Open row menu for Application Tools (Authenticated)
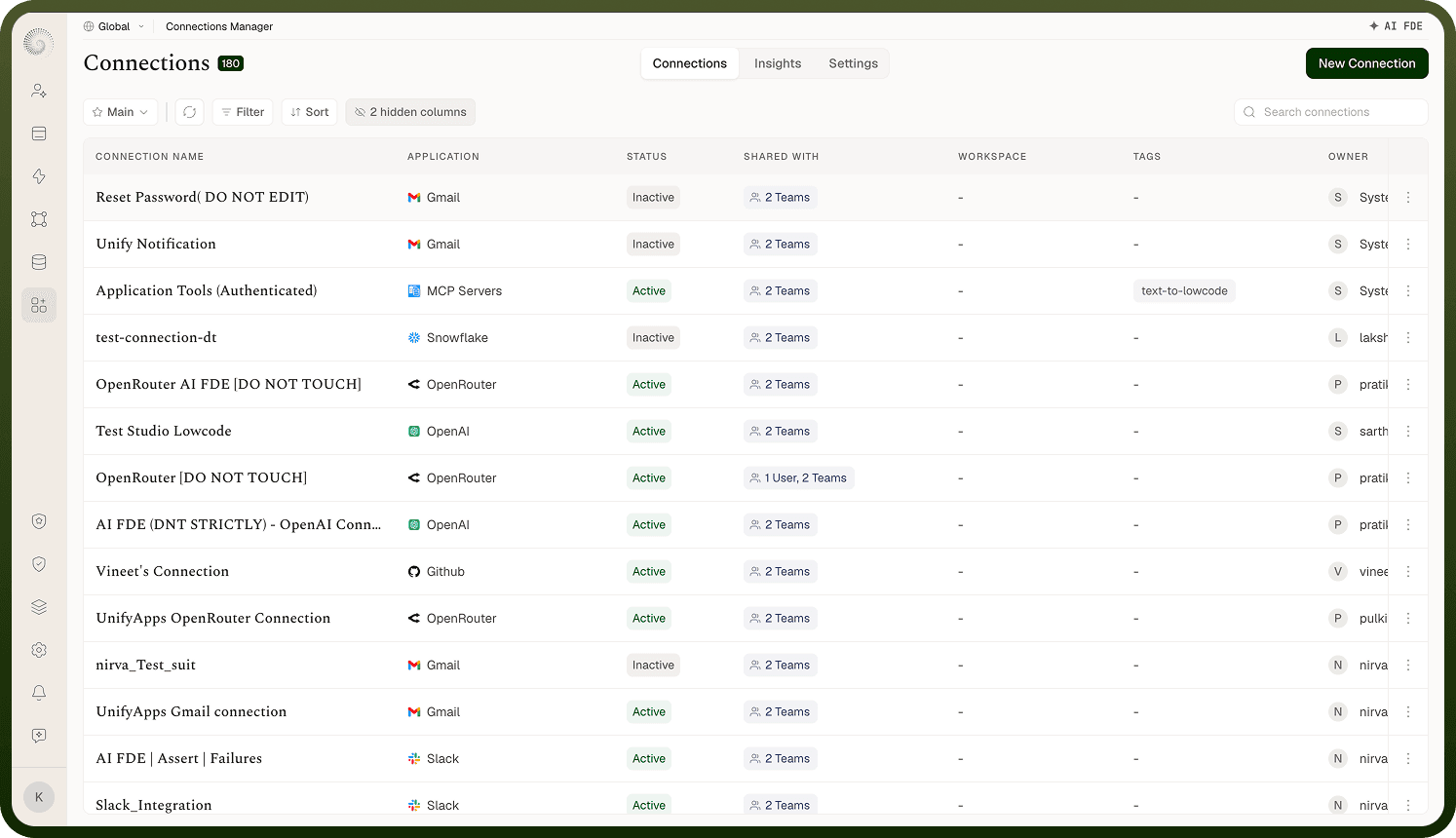1456x838 pixels. (x=1408, y=291)
